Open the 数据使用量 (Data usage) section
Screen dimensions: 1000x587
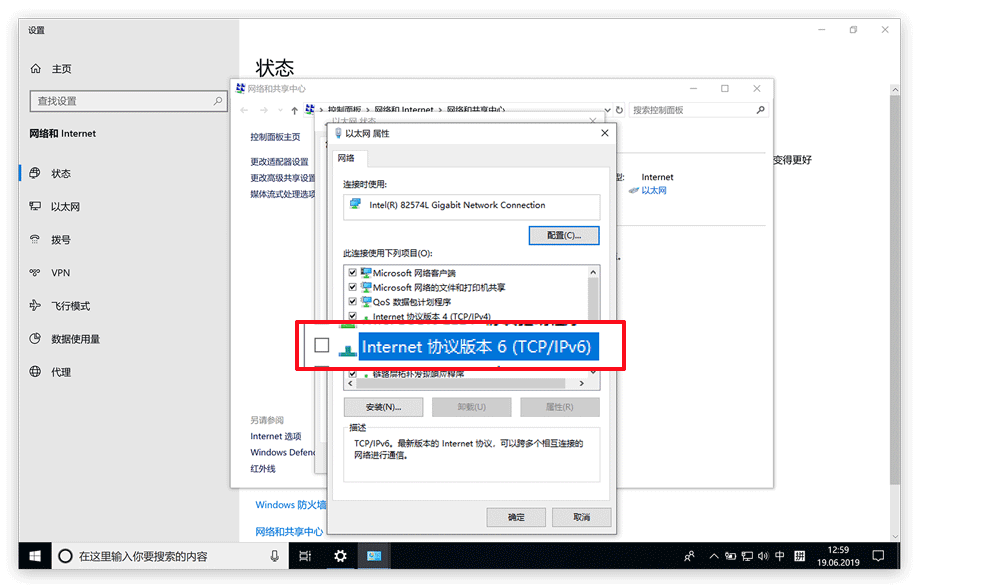pos(76,338)
